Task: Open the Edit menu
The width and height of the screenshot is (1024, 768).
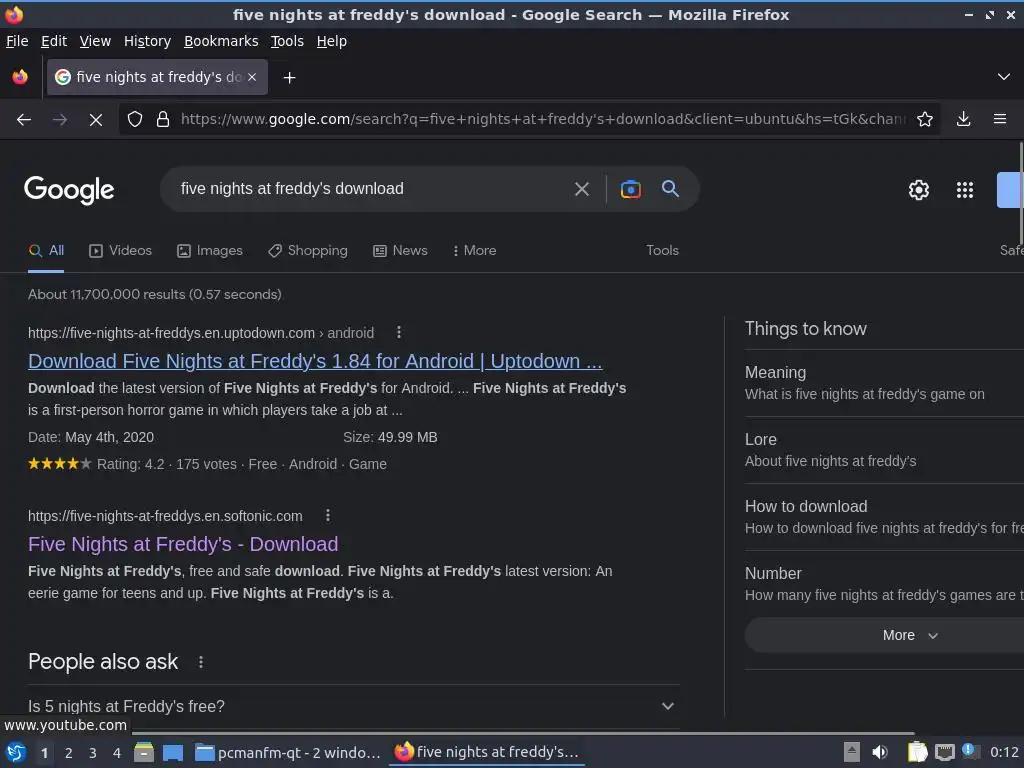Action: point(54,41)
